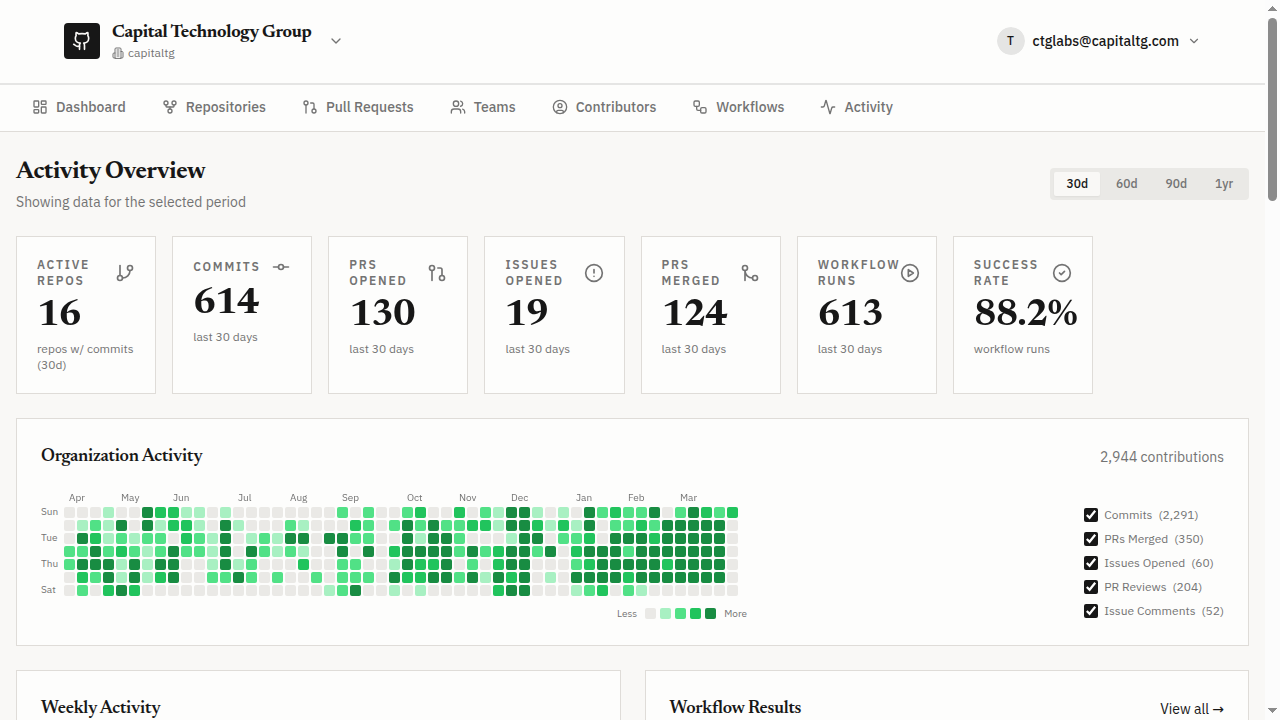The image size is (1280, 720).
Task: Click the Dashboard grid icon in navigation
Action: (40, 107)
